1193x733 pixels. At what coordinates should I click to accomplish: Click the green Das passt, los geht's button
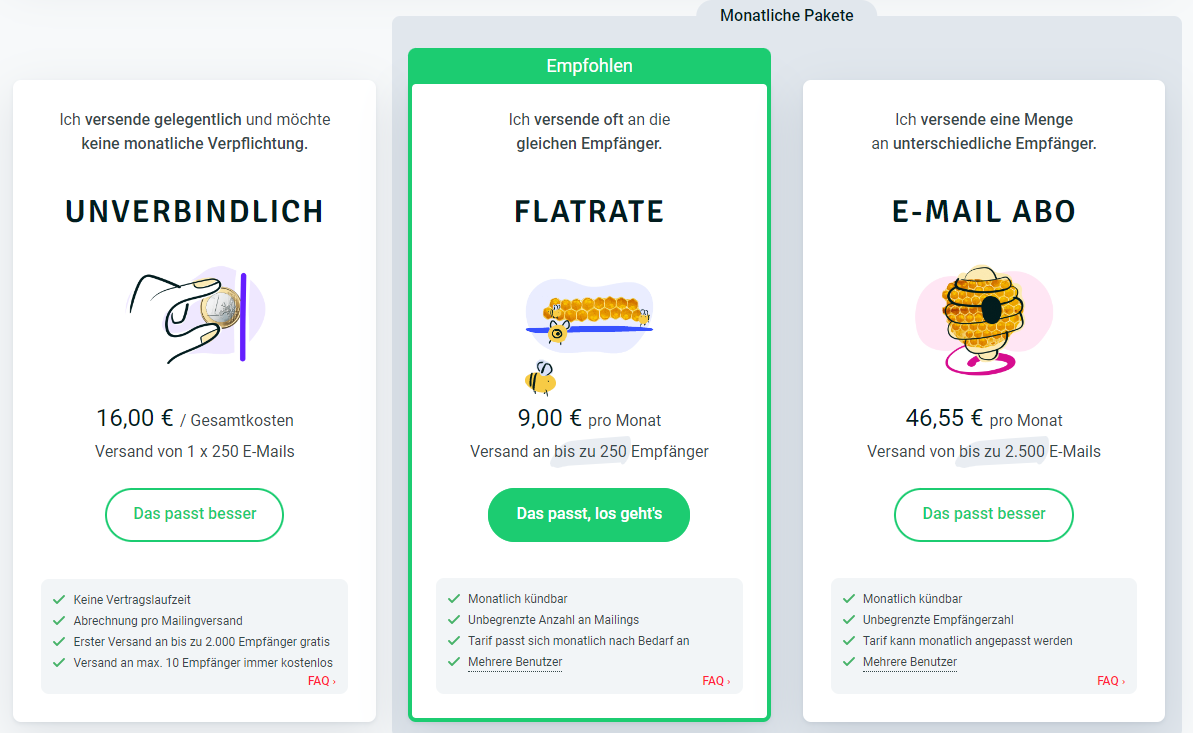(x=589, y=515)
